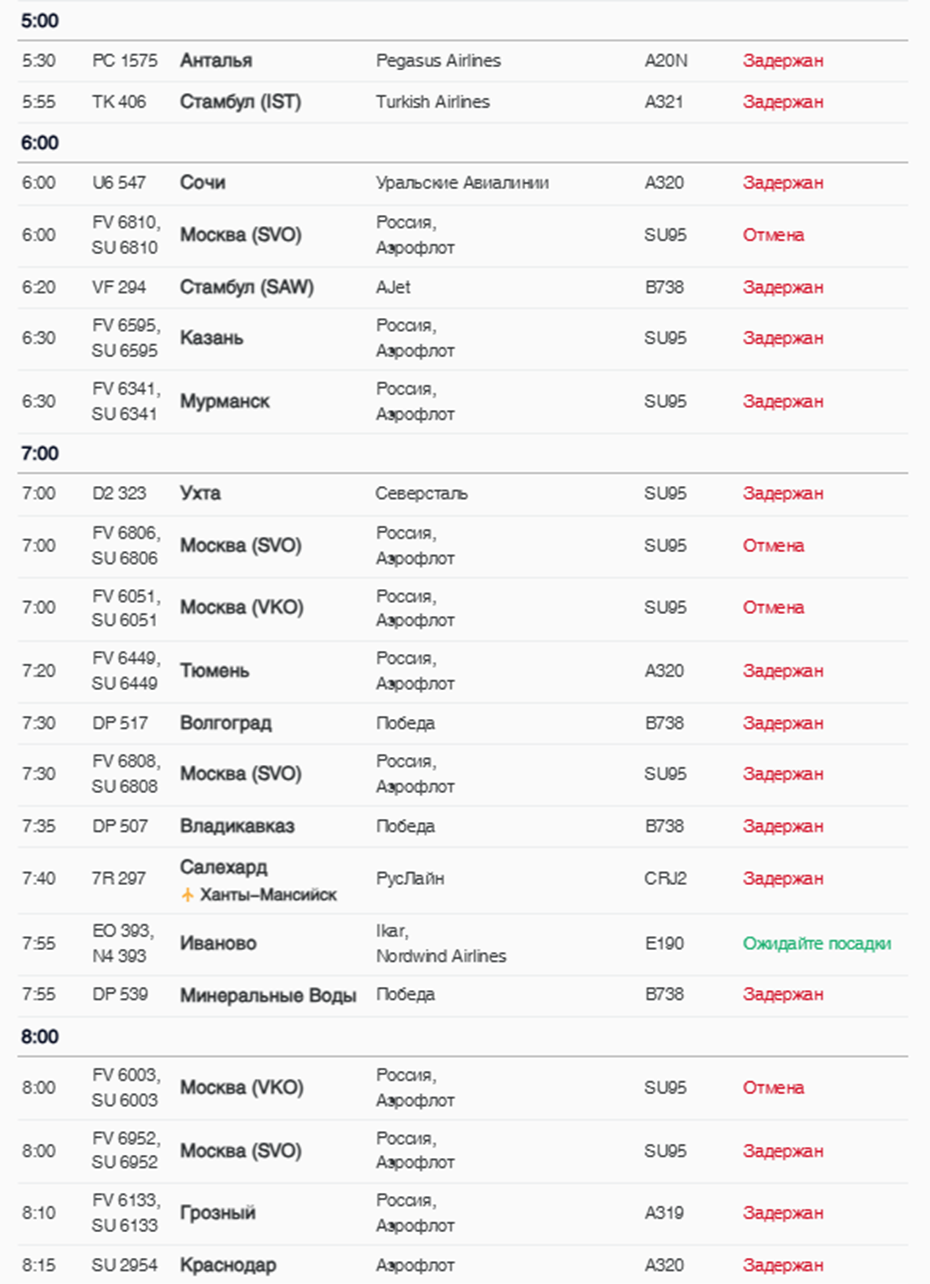Click the Ухта destination
930x1284 pixels.
(x=200, y=493)
